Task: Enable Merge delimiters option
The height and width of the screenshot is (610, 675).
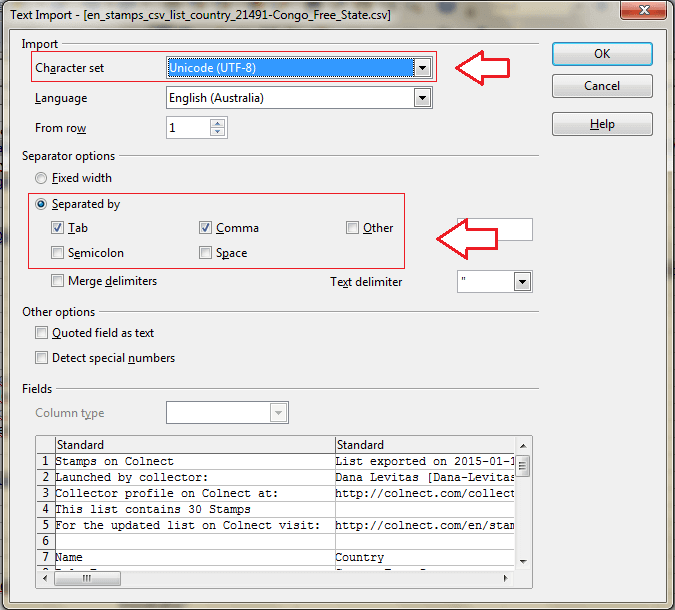Action: point(58,281)
